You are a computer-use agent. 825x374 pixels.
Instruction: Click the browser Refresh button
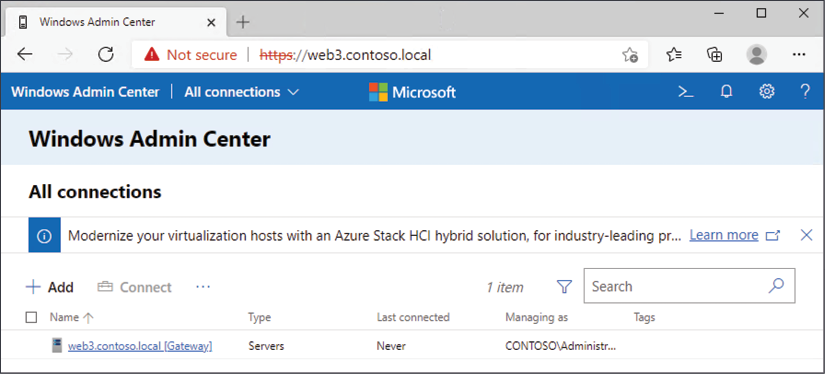(106, 54)
